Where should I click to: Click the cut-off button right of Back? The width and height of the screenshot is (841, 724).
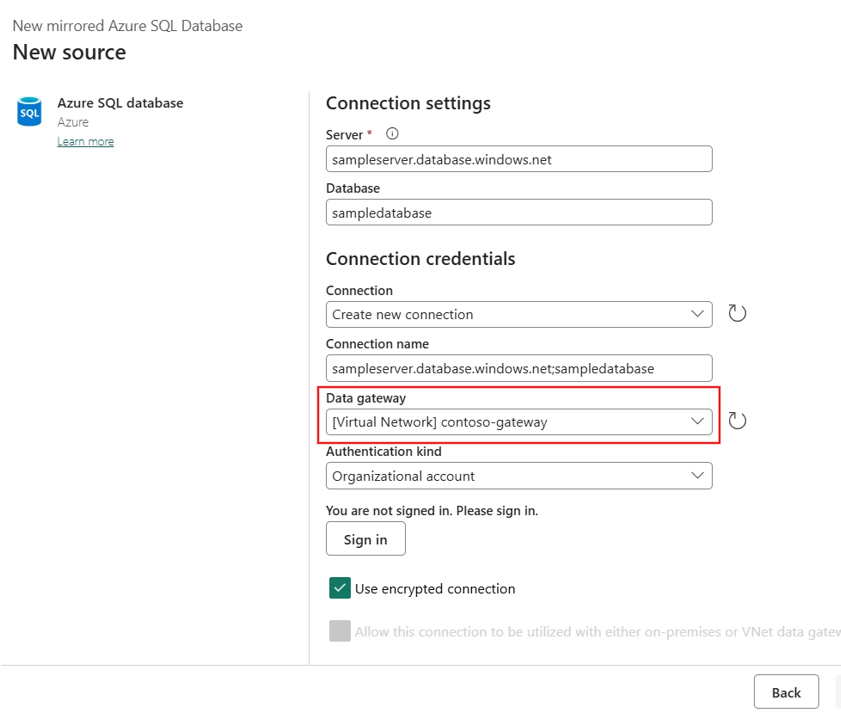click(837, 692)
